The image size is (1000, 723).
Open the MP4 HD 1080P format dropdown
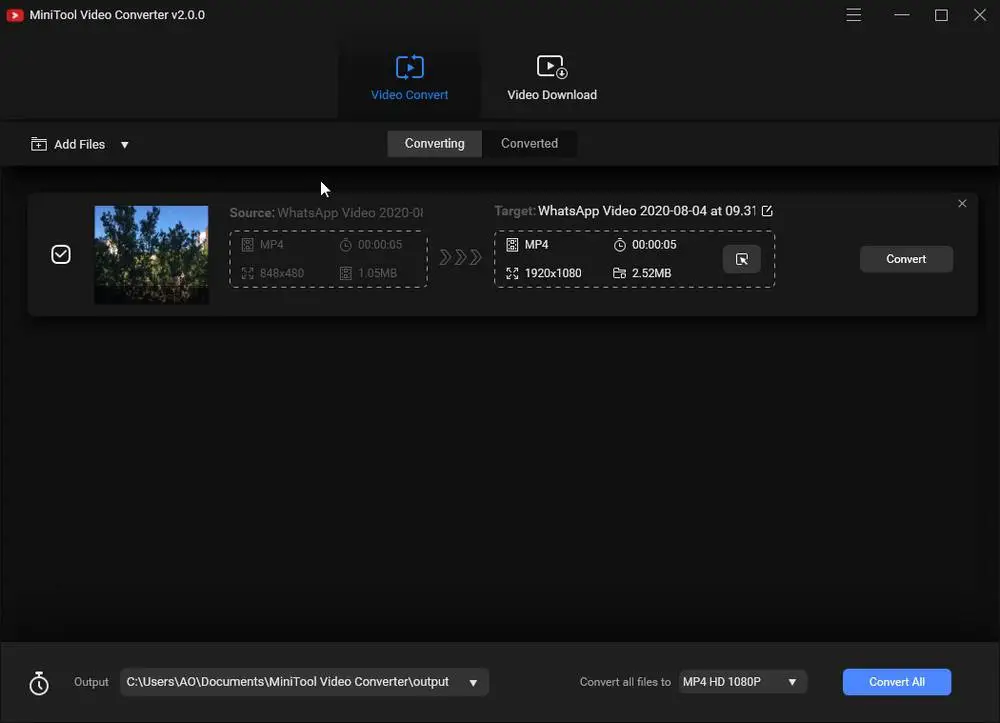[742, 682]
